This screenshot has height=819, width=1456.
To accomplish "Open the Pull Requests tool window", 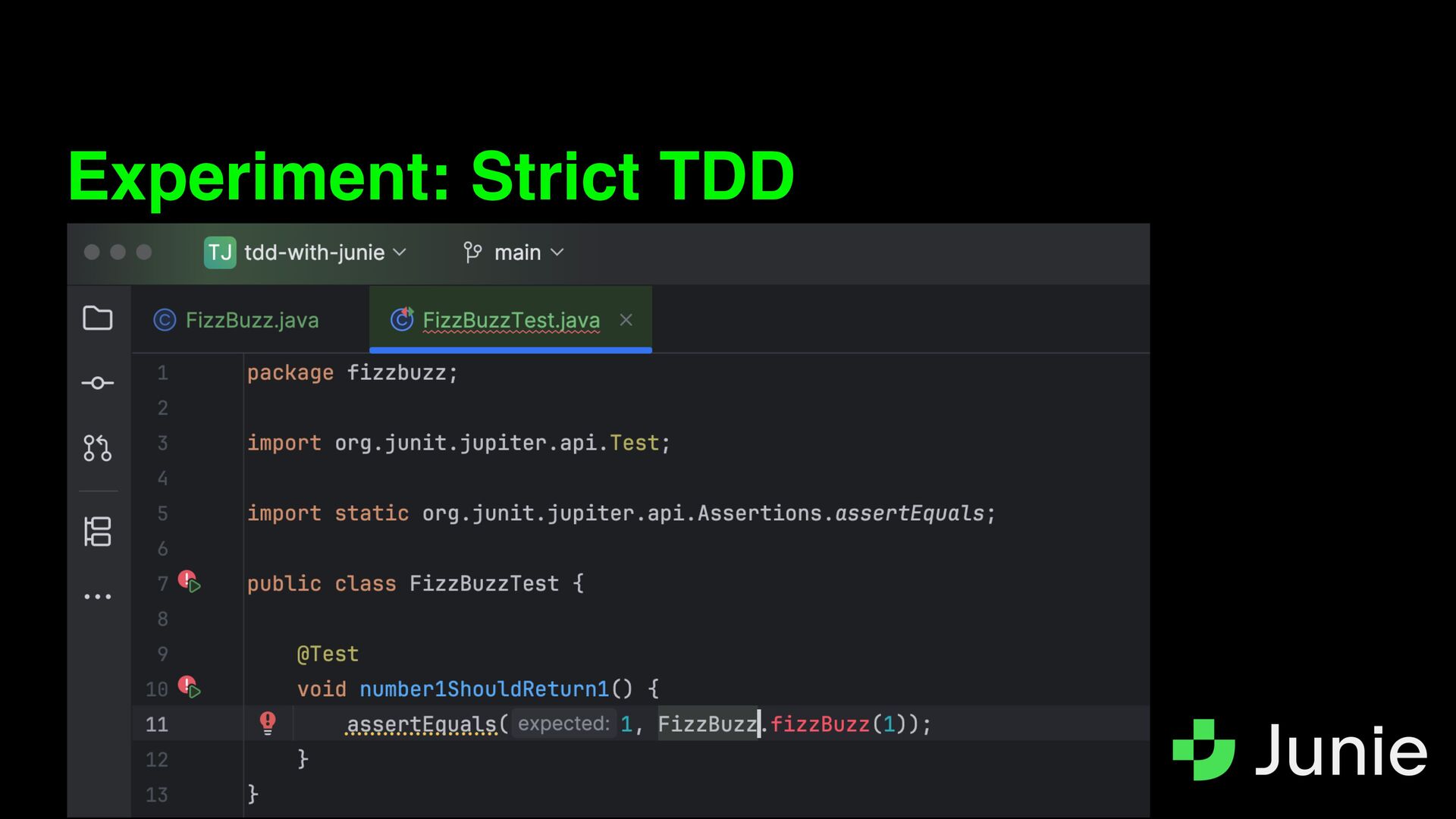I will coord(97,448).
